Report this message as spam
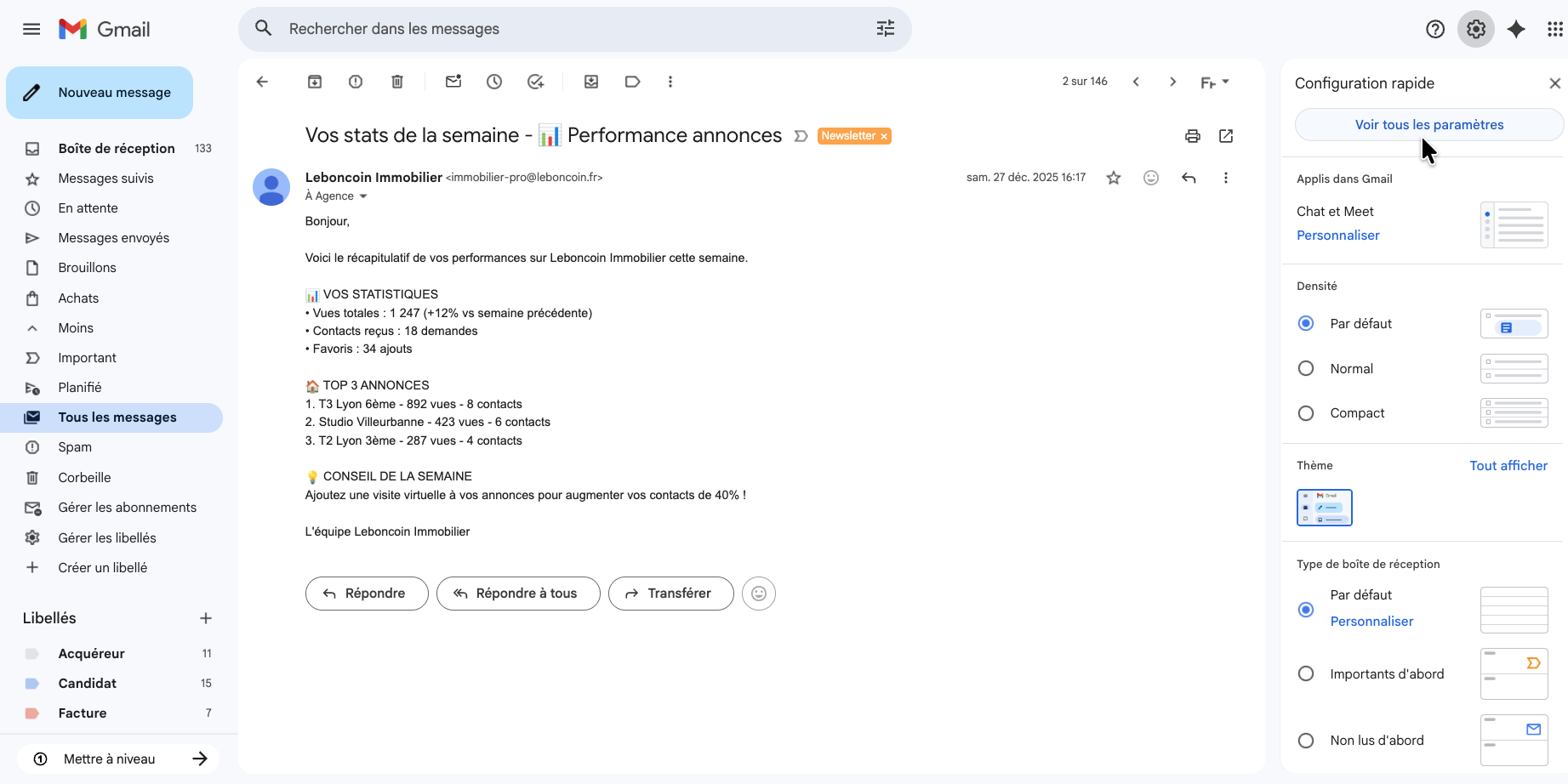The image size is (1568, 784). (x=356, y=82)
